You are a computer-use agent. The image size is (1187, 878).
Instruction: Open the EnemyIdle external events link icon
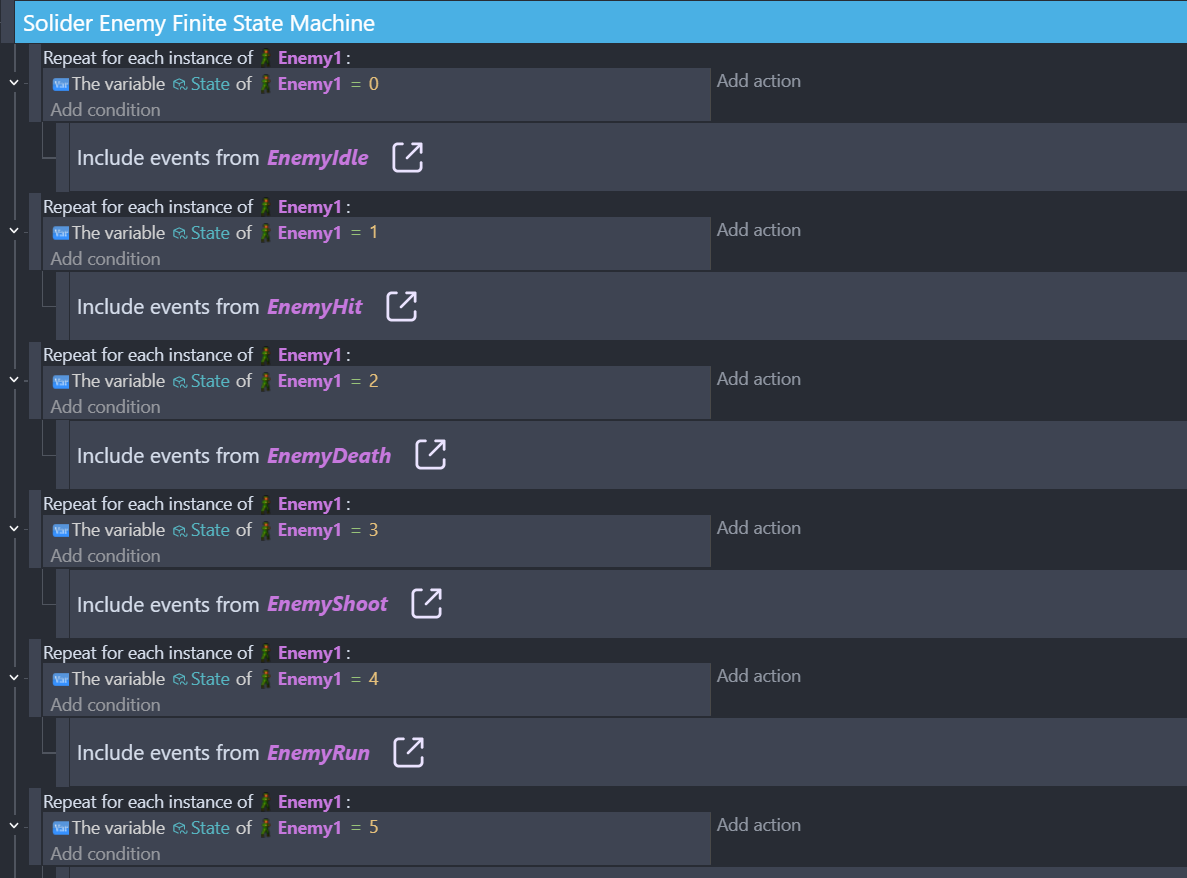coord(407,157)
